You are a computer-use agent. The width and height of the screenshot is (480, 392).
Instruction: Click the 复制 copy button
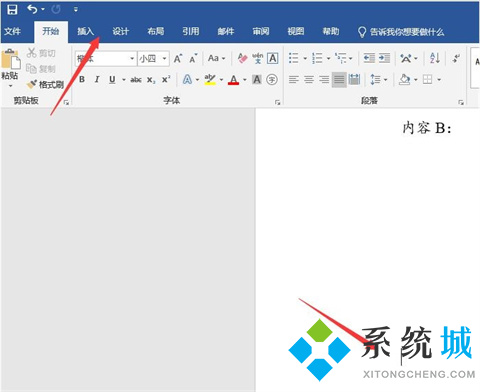click(x=41, y=69)
